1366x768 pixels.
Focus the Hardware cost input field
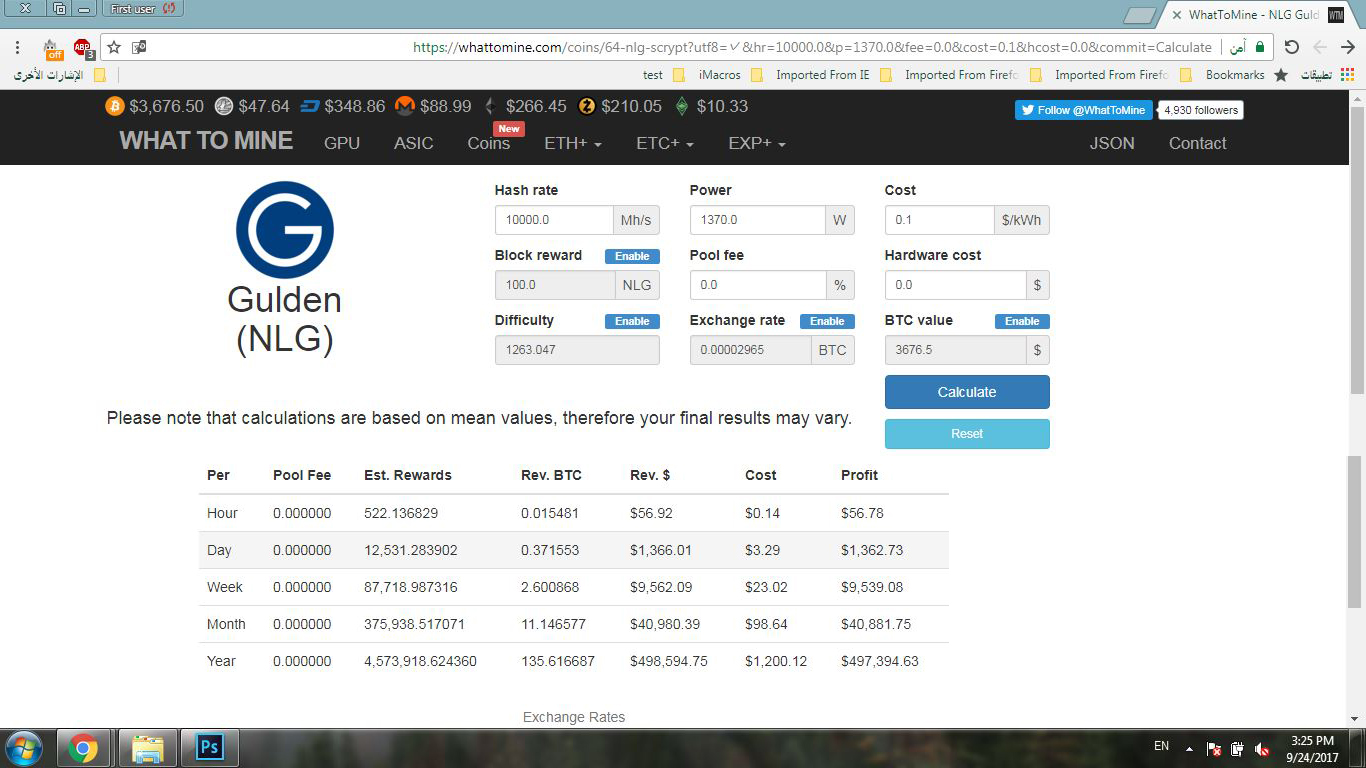(x=956, y=285)
